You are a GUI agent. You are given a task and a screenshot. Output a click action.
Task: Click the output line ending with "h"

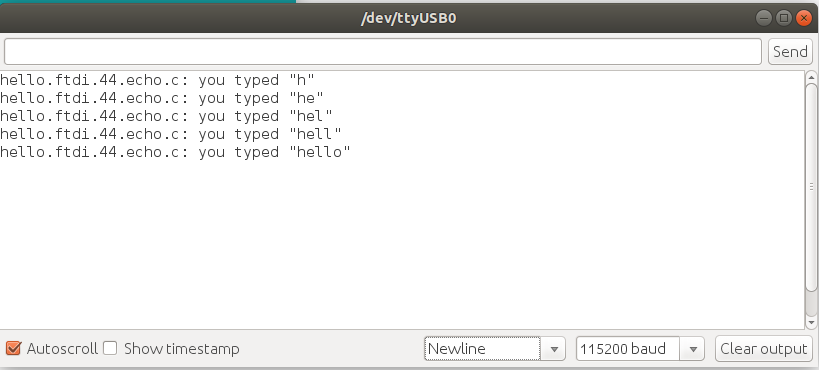[157, 80]
